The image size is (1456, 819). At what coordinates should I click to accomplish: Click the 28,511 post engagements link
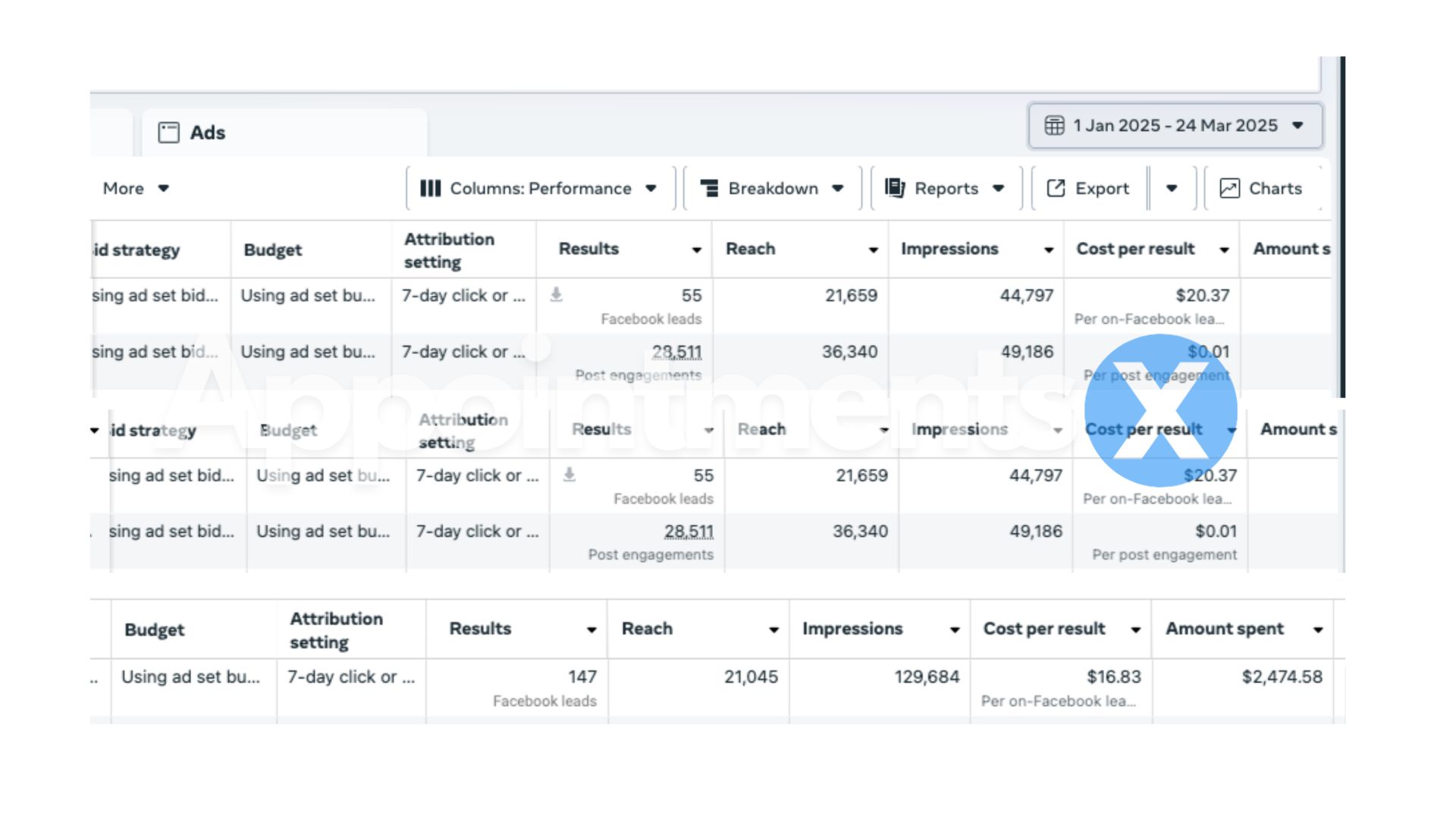pyautogui.click(x=677, y=351)
